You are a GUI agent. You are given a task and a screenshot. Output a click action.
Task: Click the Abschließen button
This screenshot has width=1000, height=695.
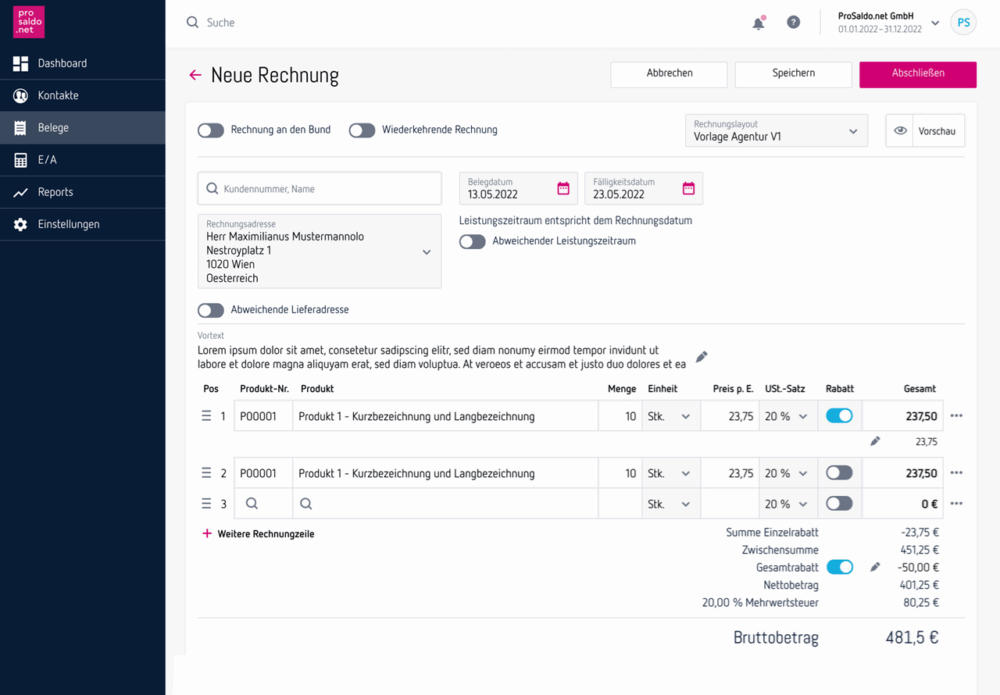[917, 73]
